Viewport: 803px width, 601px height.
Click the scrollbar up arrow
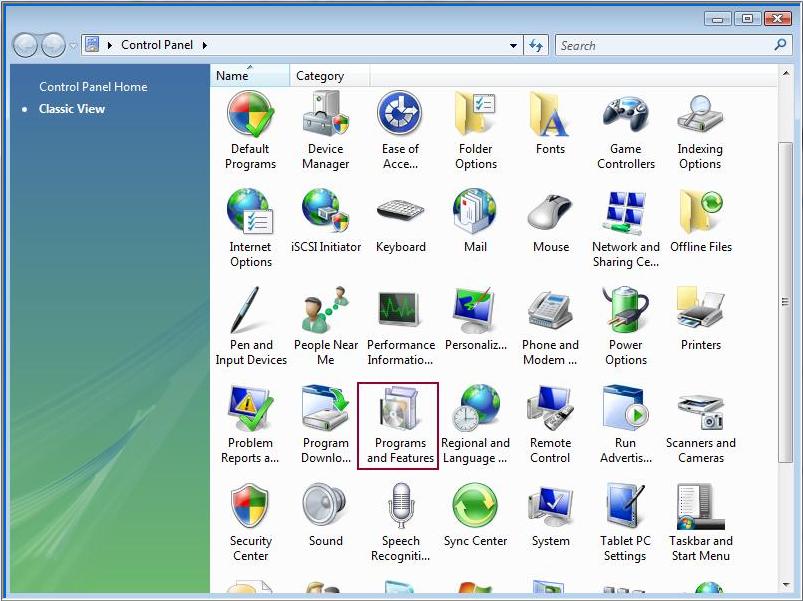[786, 73]
